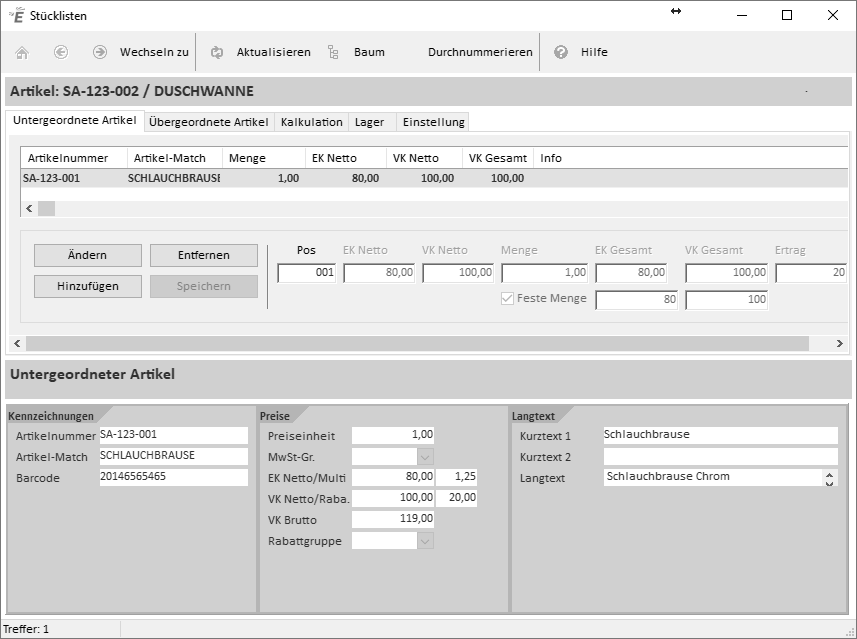857x639 pixels.
Task: Click the Menge column header
Action: click(x=263, y=158)
